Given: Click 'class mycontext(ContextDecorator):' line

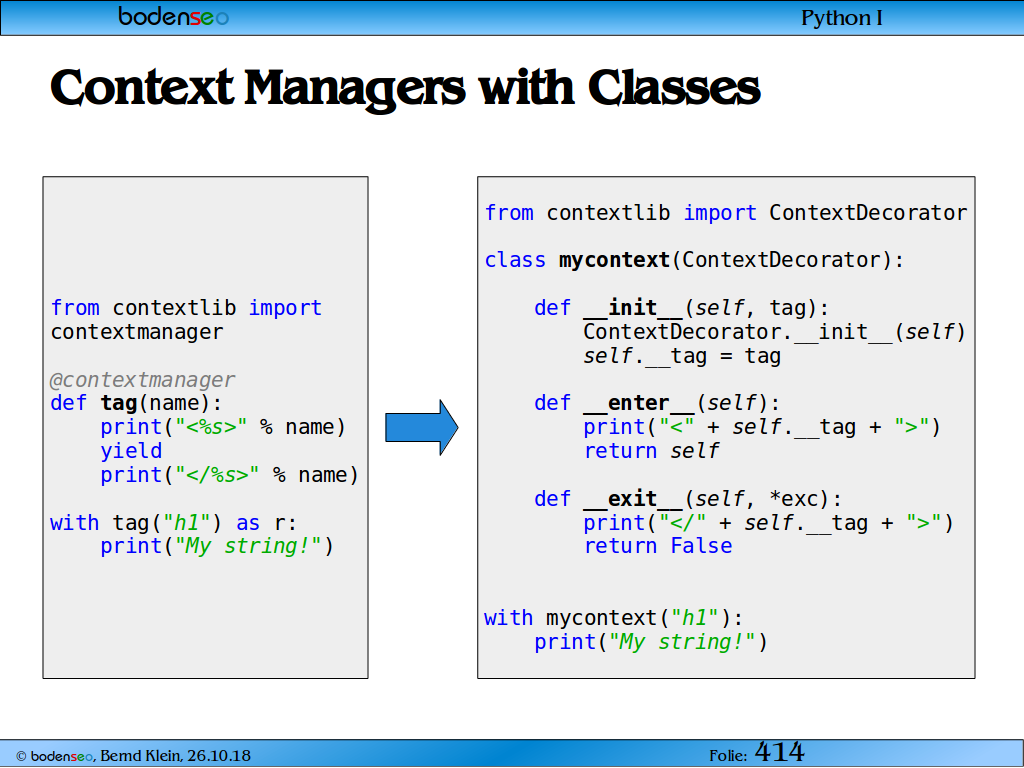Looking at the screenshot, I should point(694,260).
